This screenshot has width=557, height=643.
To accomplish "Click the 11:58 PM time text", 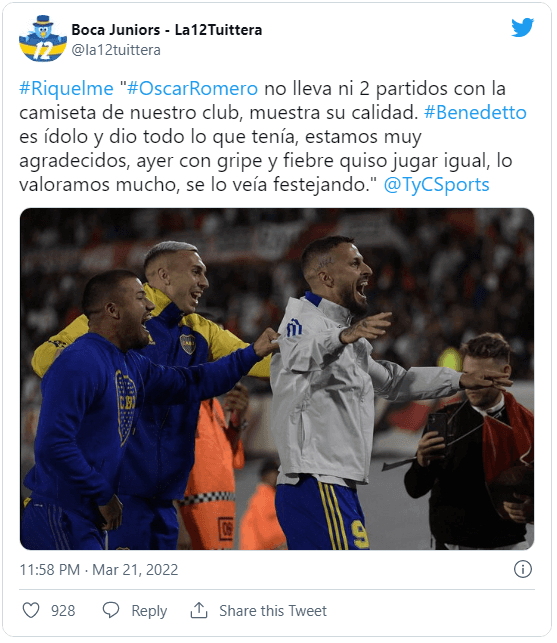I will 50,570.
